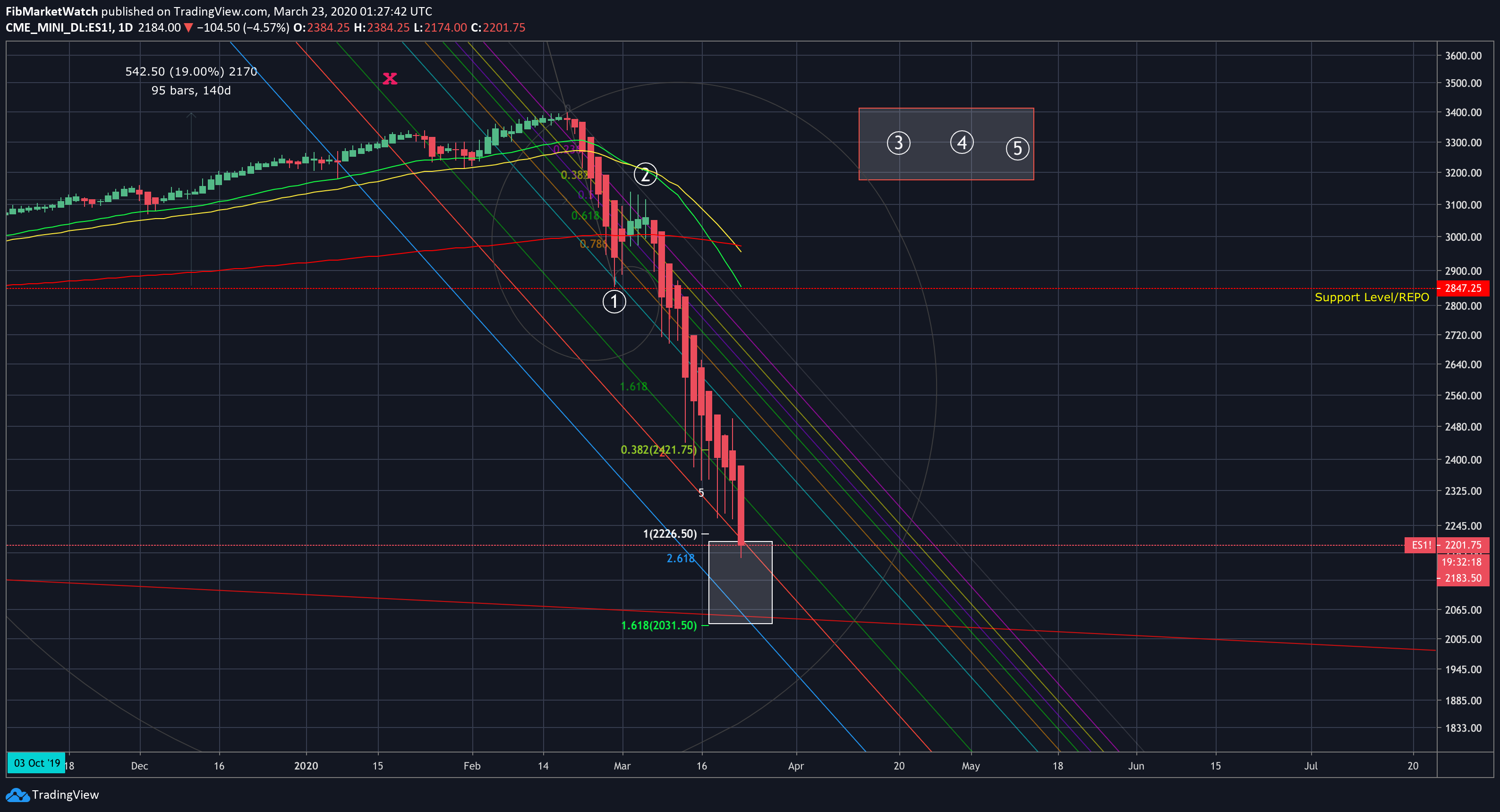Select the circled wave 1 label
1500x812 pixels.
614,302
